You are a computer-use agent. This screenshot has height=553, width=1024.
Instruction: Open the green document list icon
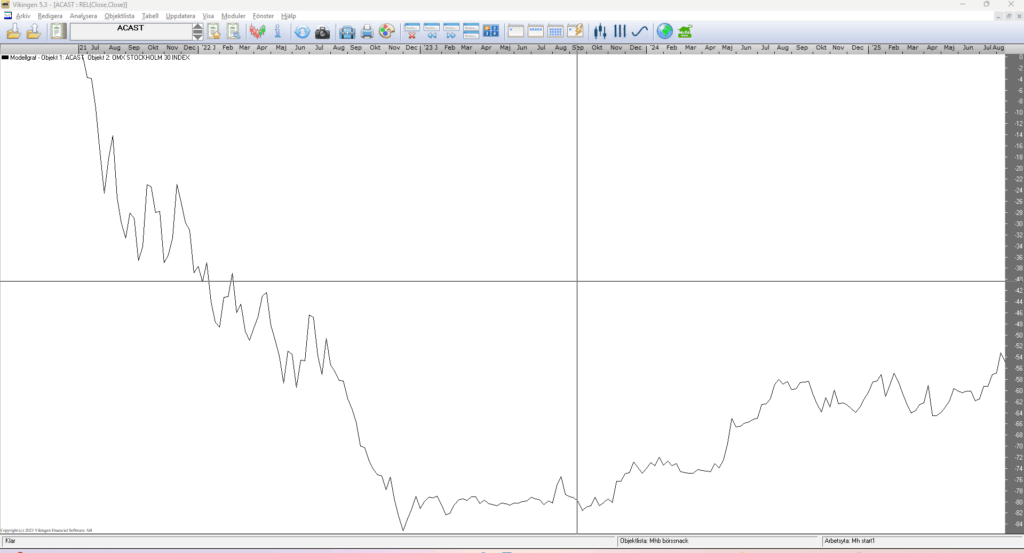pos(58,31)
